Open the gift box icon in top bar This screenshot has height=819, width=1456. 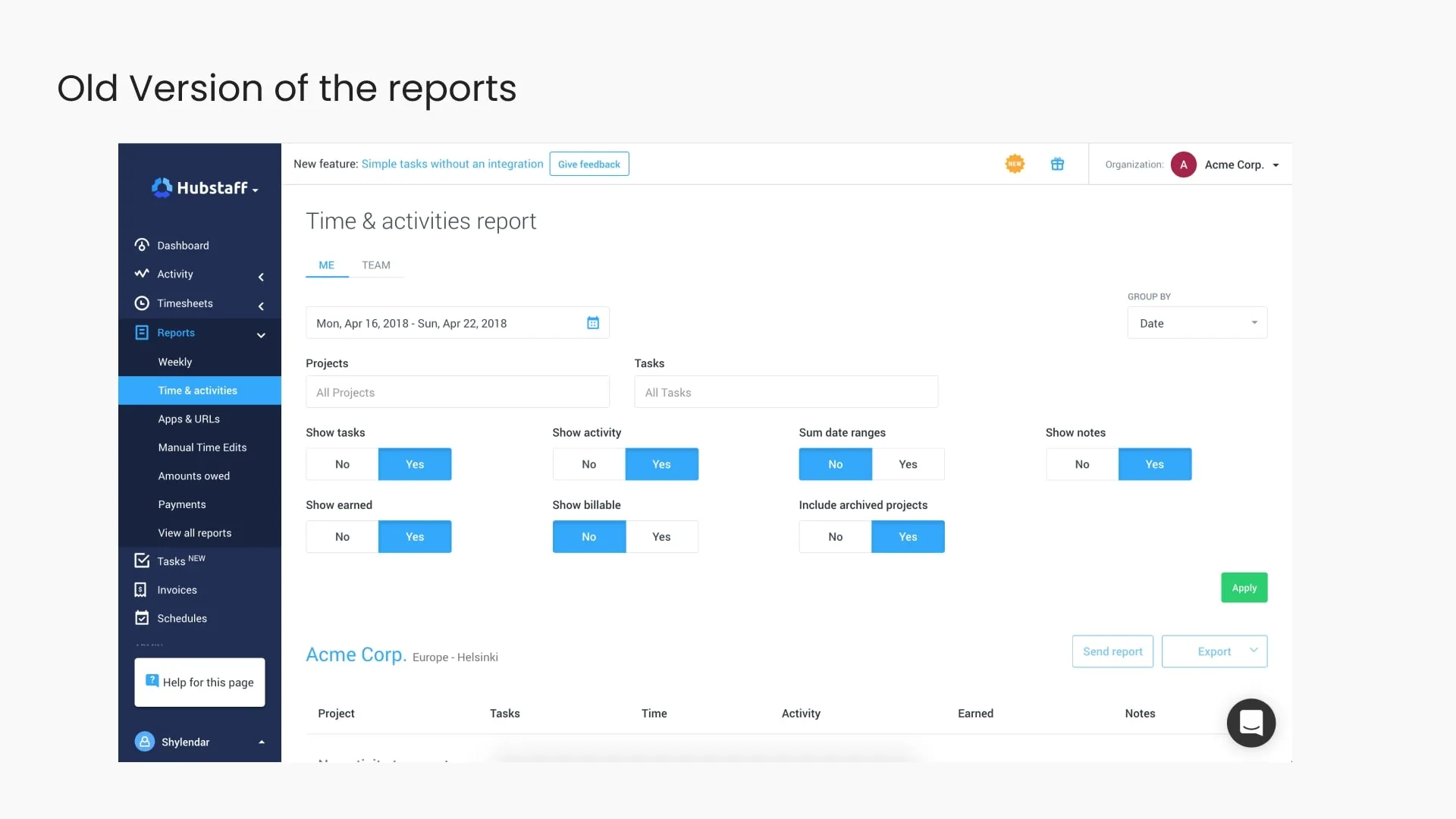click(x=1057, y=164)
